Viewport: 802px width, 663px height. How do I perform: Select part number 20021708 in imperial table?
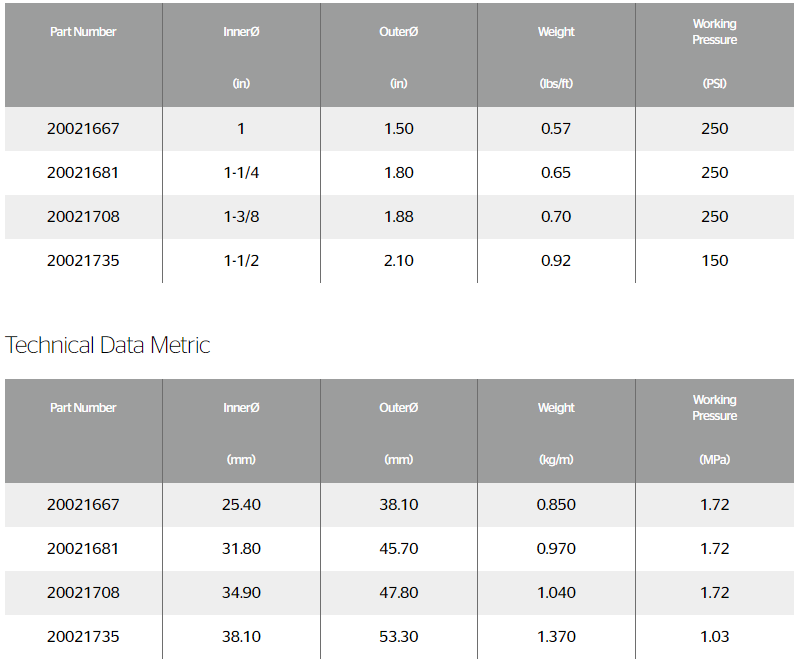pos(83,216)
